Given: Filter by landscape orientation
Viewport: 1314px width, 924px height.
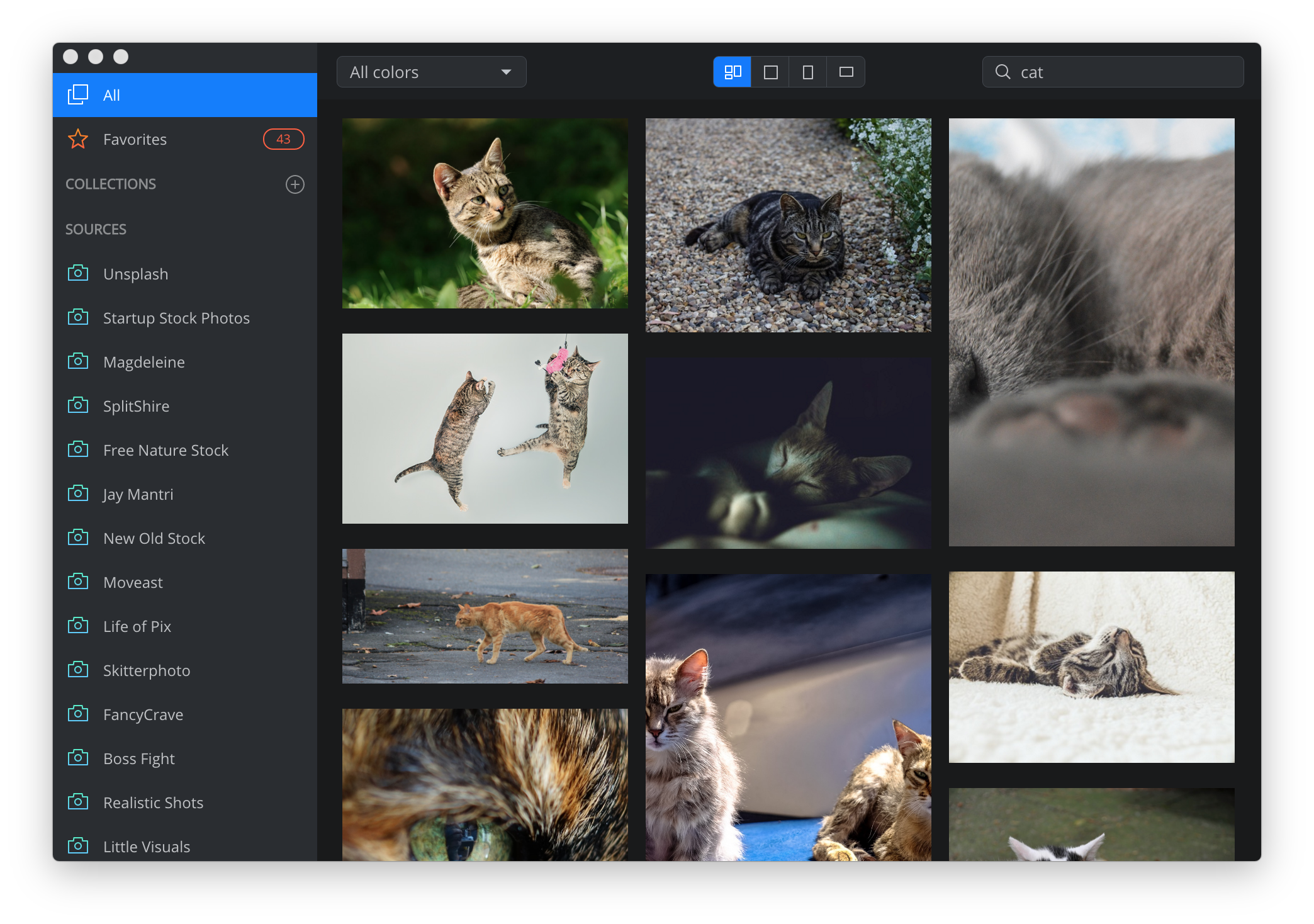Looking at the screenshot, I should pyautogui.click(x=846, y=72).
